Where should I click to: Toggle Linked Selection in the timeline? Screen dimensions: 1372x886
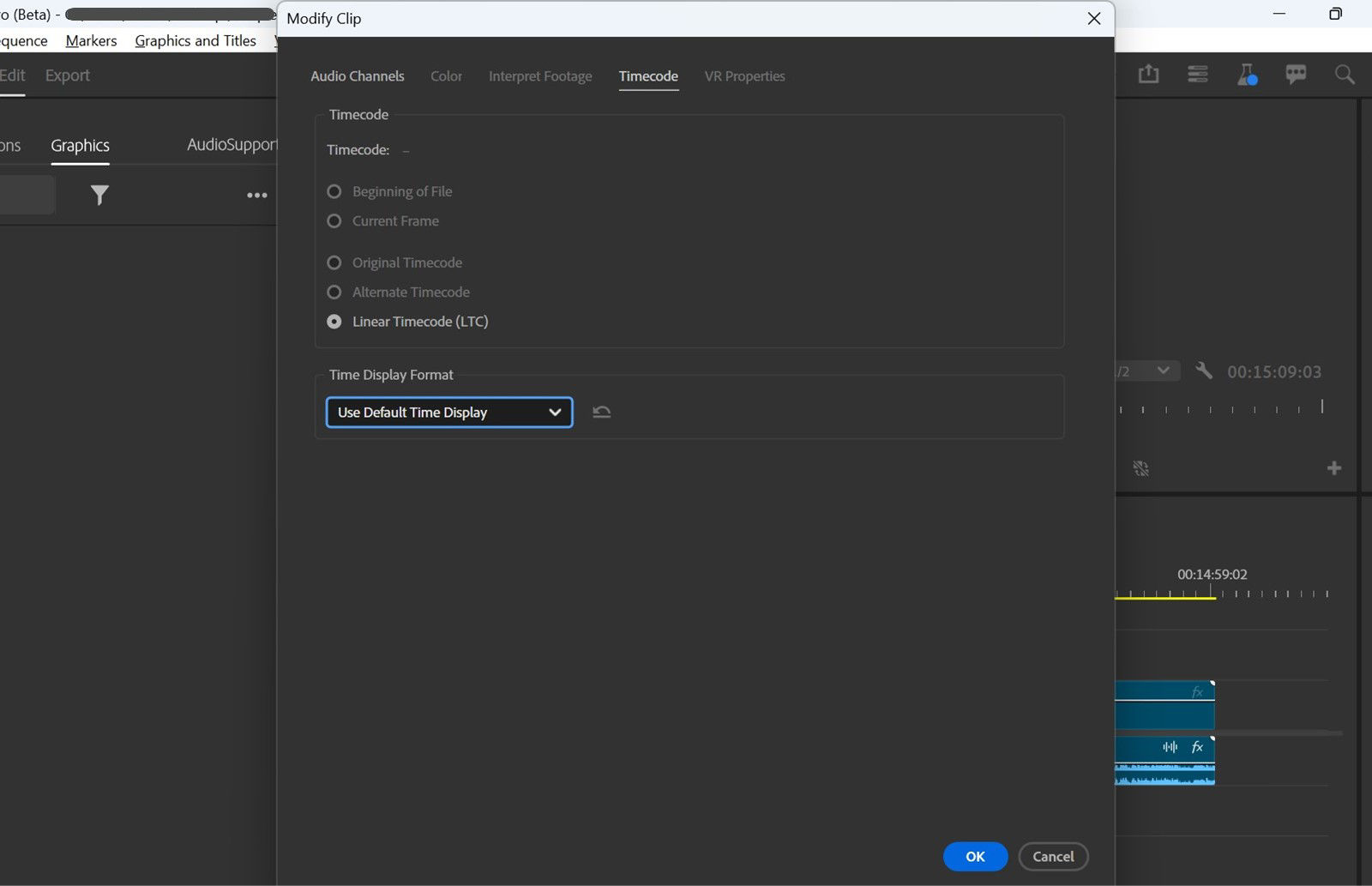click(x=1141, y=468)
